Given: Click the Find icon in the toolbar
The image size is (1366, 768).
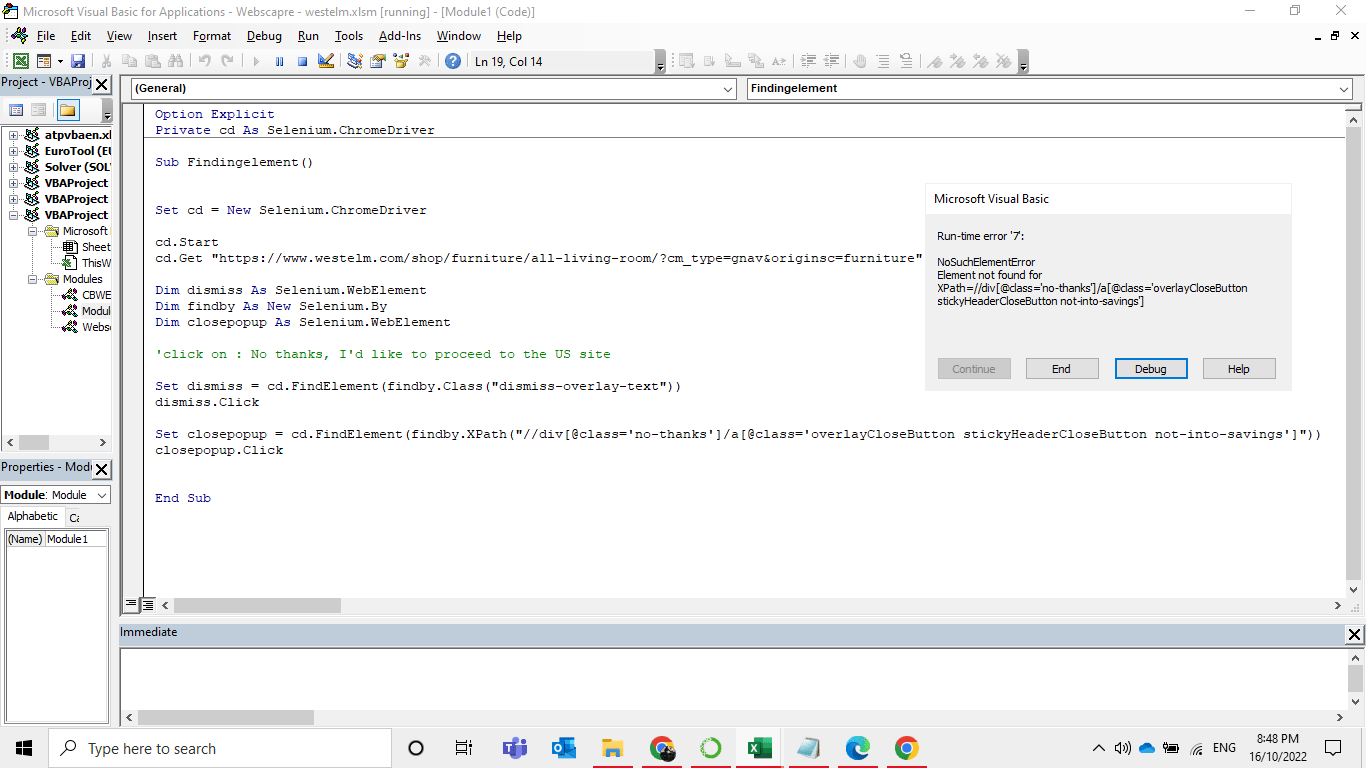Looking at the screenshot, I should [x=175, y=60].
